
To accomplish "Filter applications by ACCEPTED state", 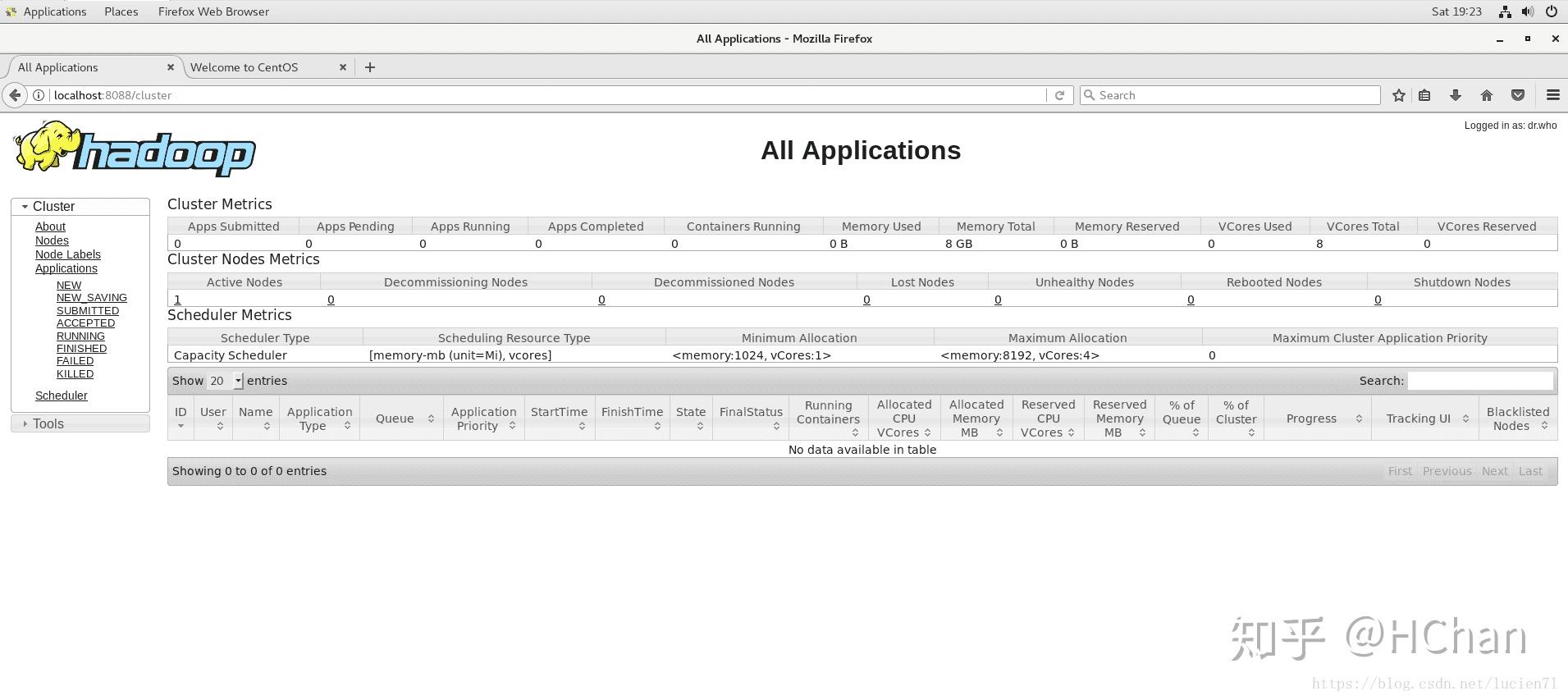I will pos(86,323).
